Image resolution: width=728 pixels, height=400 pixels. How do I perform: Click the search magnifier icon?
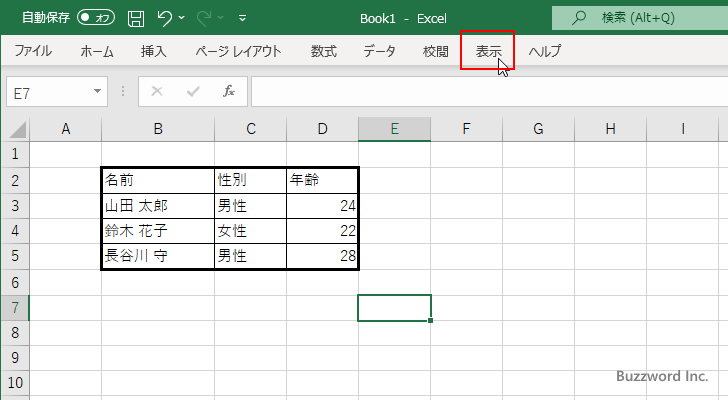[x=578, y=18]
